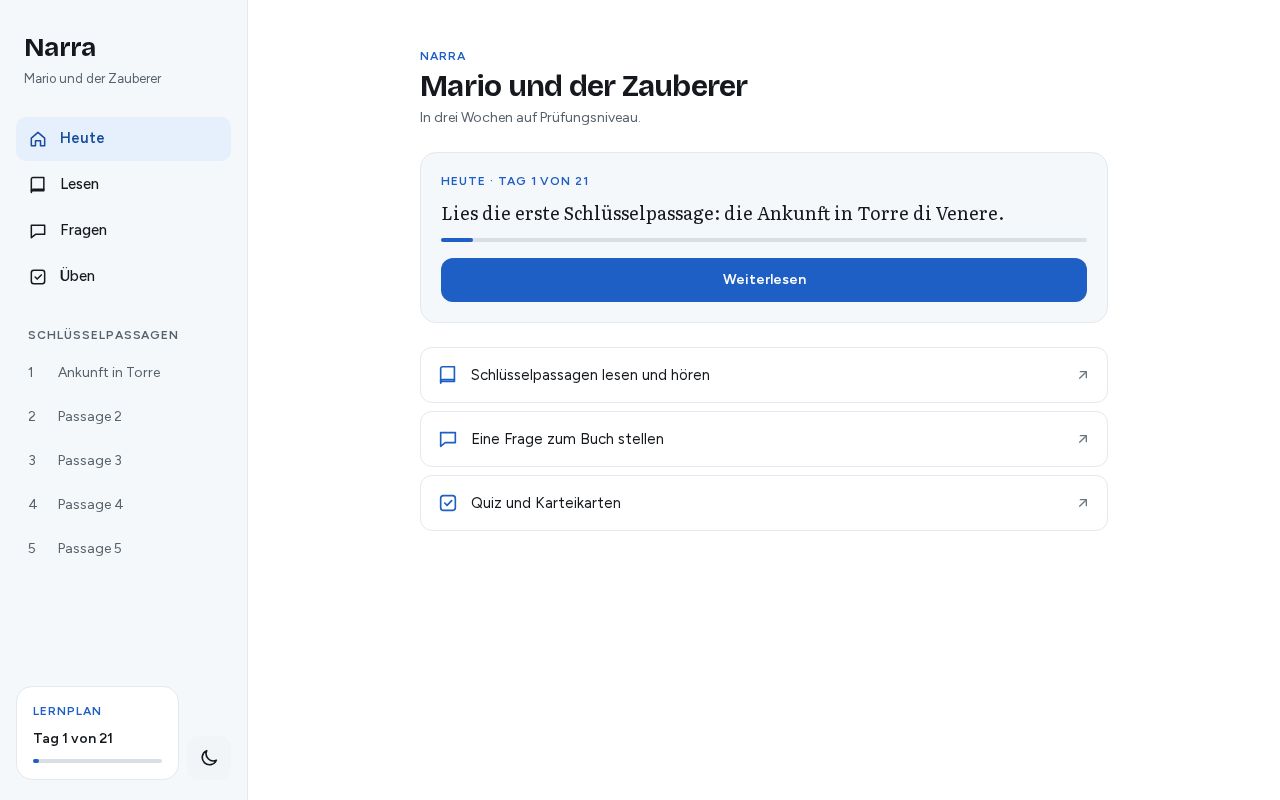Screen dimensions: 1280x800
Task: Click the Fragen speech bubble icon
Action: 38,231
